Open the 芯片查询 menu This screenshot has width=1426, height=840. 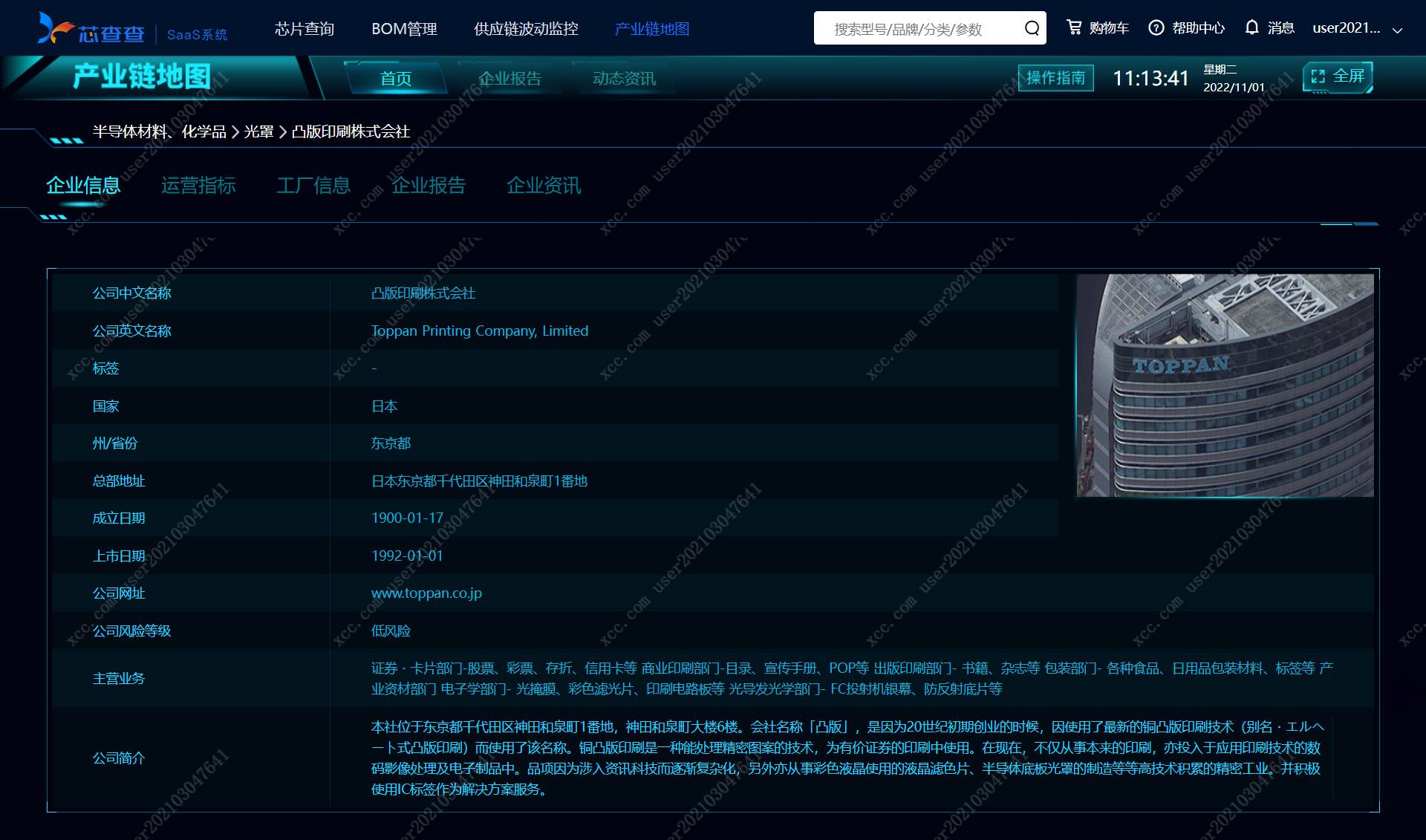[x=305, y=29]
